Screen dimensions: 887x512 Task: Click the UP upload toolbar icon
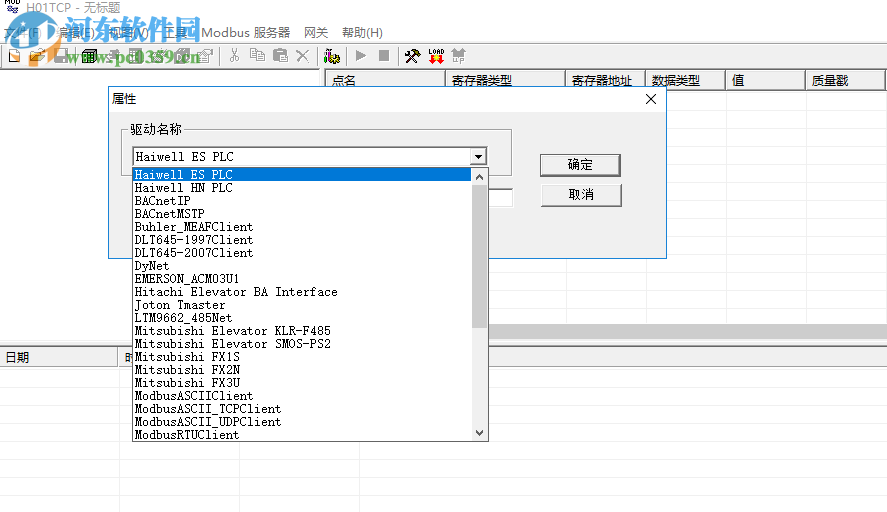click(458, 56)
